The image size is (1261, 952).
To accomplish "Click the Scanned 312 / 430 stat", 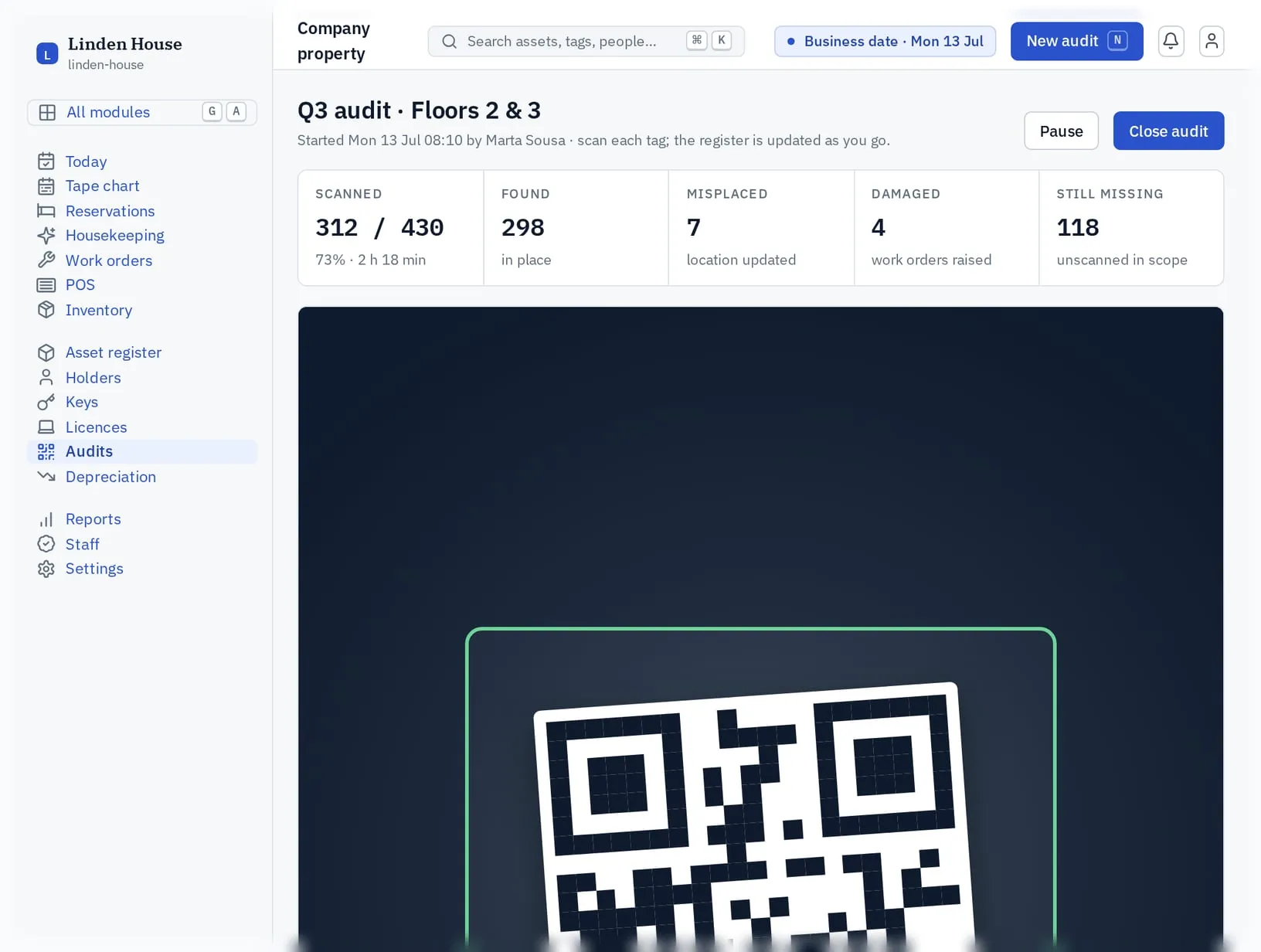I will (391, 228).
